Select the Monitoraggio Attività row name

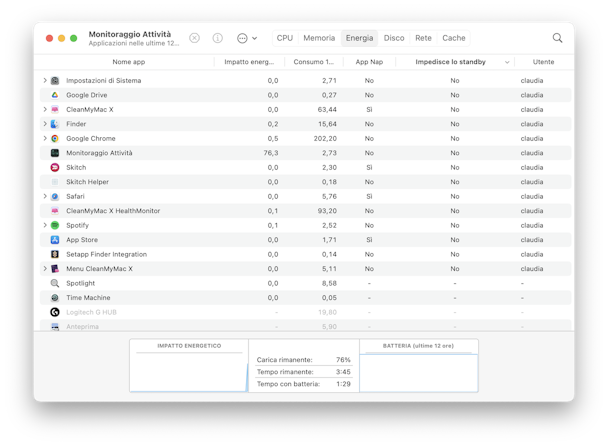pyautogui.click(x=99, y=153)
